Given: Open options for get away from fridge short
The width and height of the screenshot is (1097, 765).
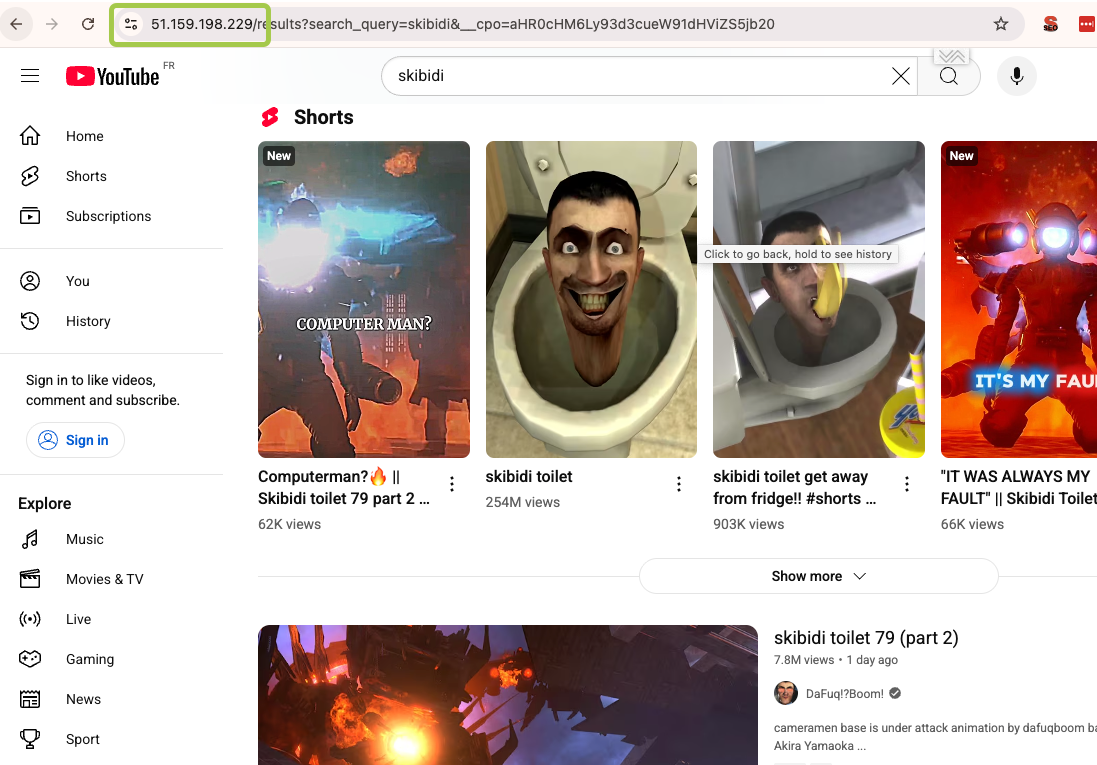Looking at the screenshot, I should 907,484.
